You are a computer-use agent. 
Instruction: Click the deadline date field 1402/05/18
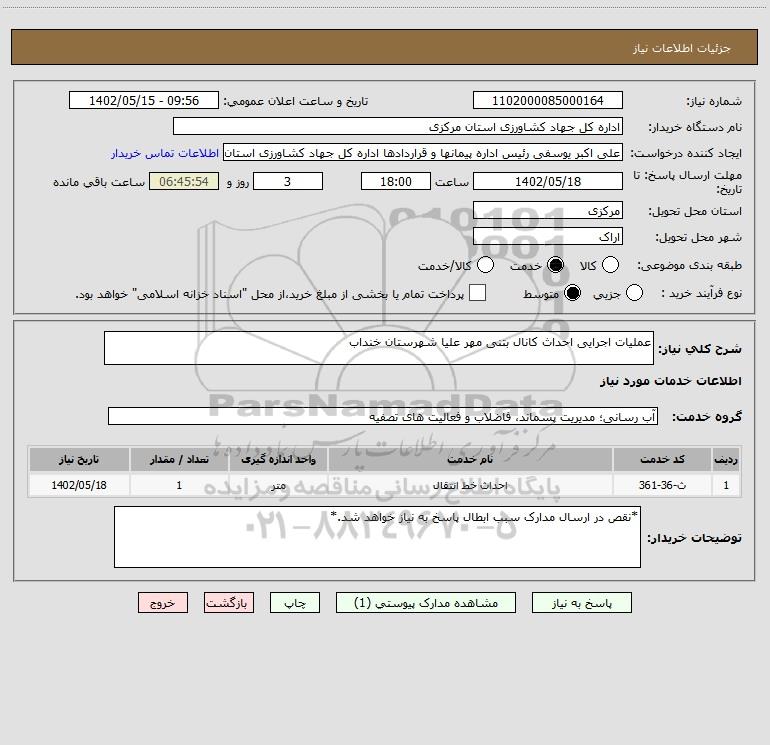tap(548, 181)
